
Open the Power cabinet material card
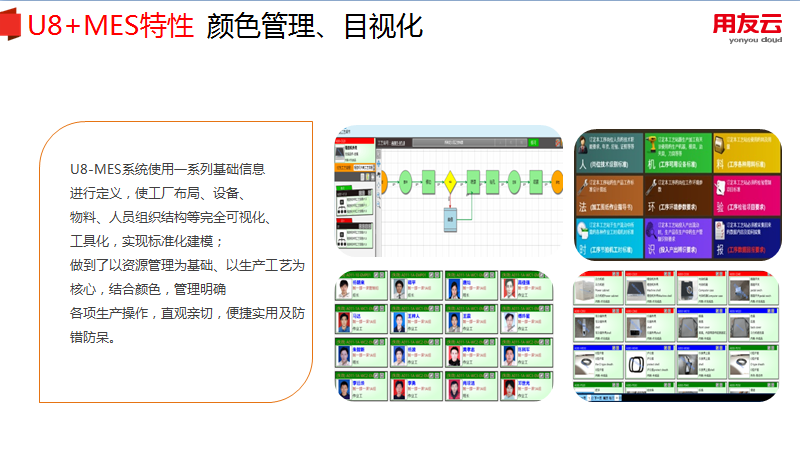pyautogui.click(x=598, y=288)
